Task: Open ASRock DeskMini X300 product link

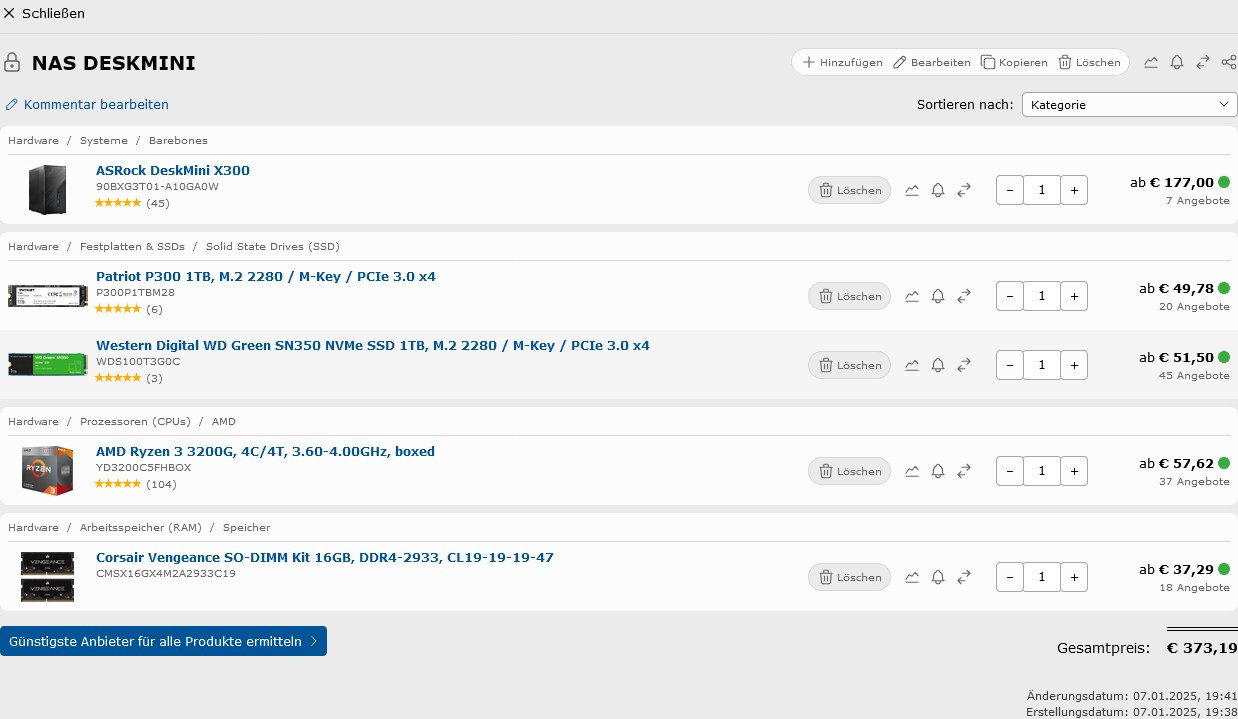Action: [x=173, y=170]
